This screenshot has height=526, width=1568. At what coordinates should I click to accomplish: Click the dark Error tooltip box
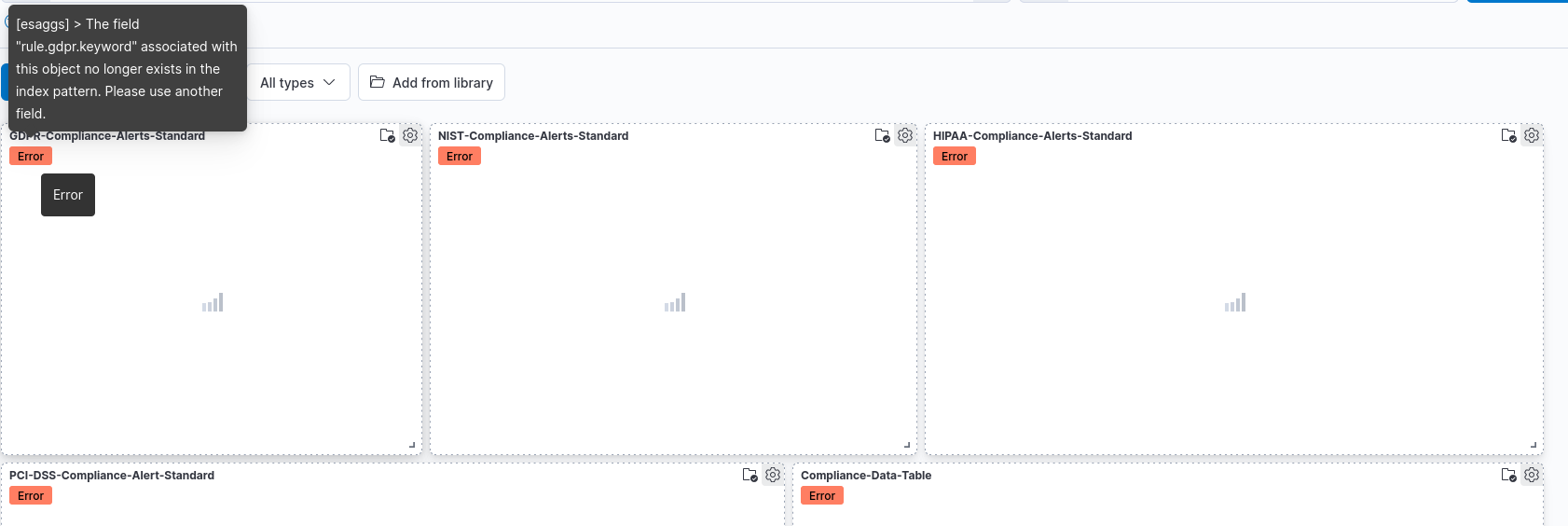68,195
